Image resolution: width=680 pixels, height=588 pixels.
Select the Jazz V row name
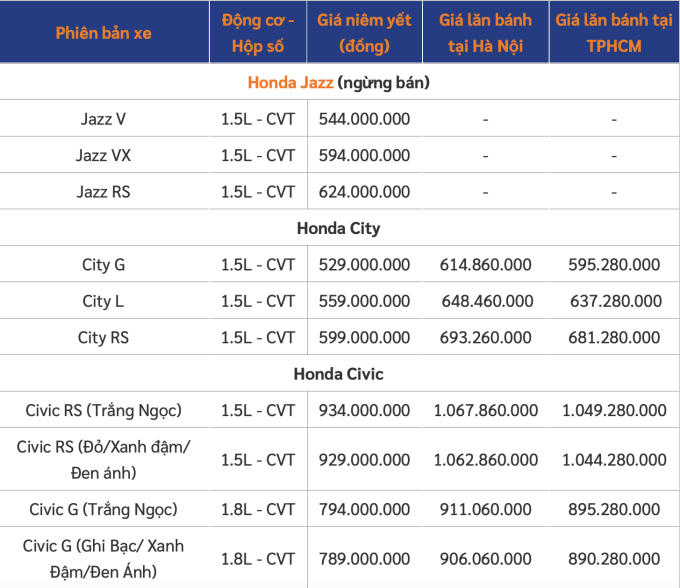click(x=103, y=119)
